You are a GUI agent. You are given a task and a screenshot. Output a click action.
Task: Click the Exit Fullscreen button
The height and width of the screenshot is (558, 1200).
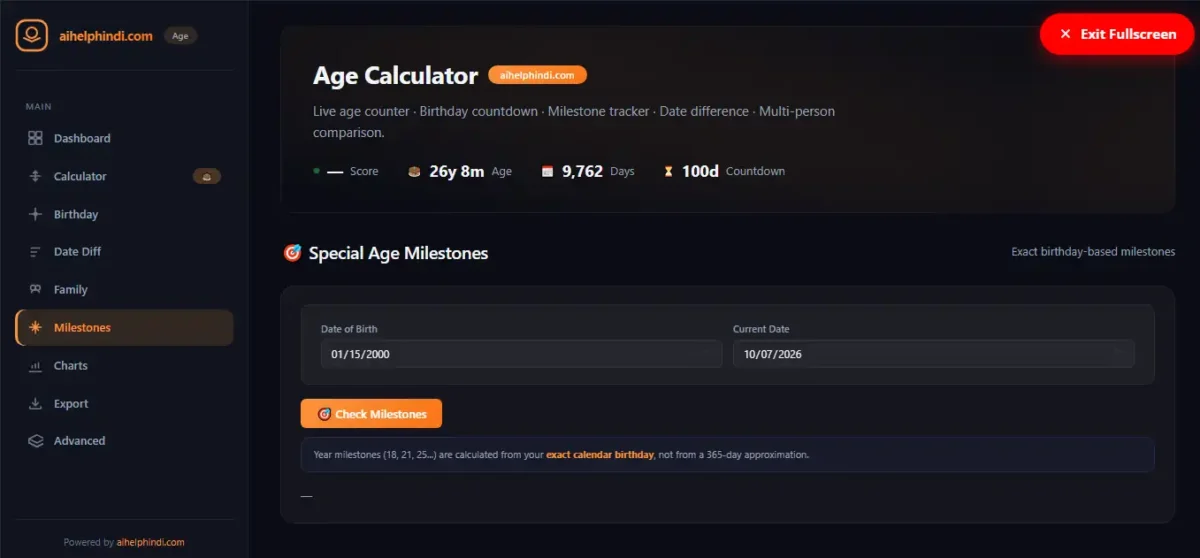click(x=1117, y=34)
